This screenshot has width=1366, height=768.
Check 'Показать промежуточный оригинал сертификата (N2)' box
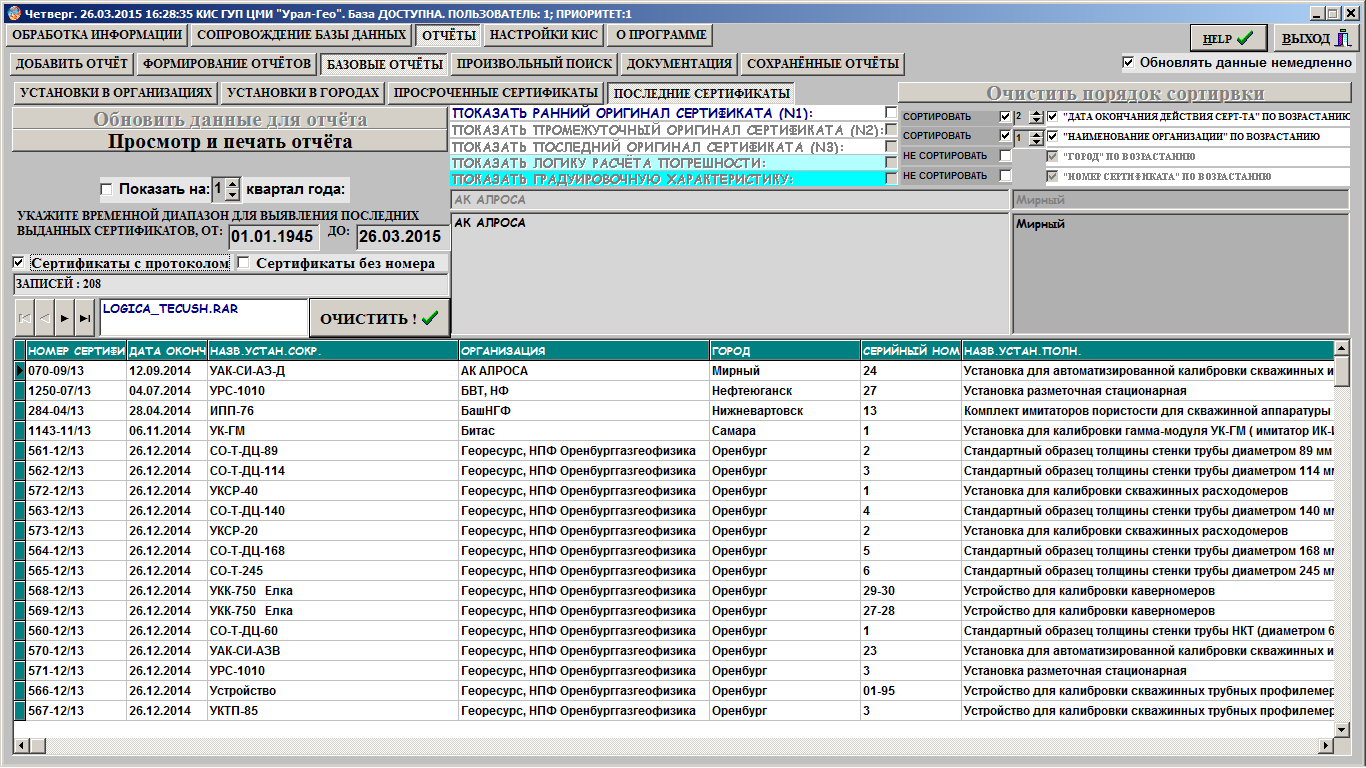[x=891, y=130]
